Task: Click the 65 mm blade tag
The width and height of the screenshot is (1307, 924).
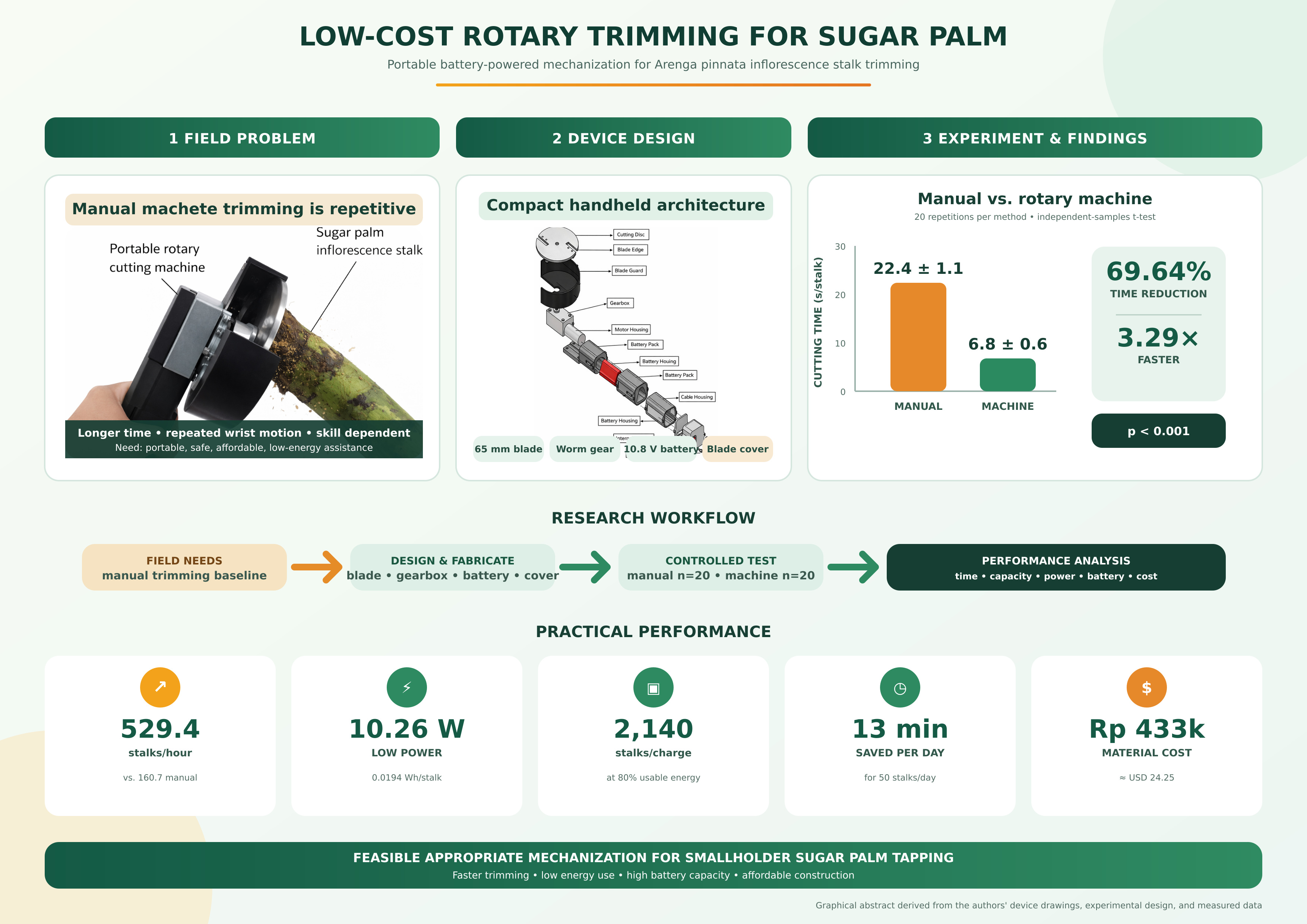Action: click(508, 449)
